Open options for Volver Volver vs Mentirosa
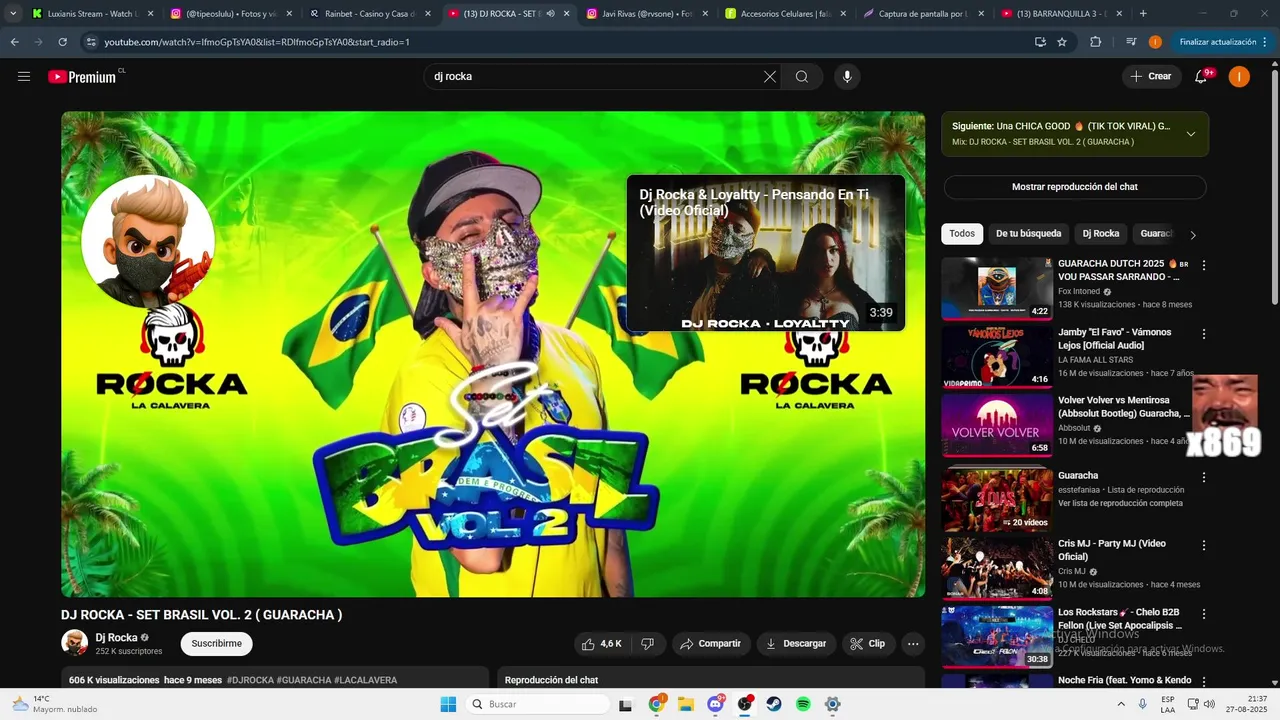 point(1204,401)
